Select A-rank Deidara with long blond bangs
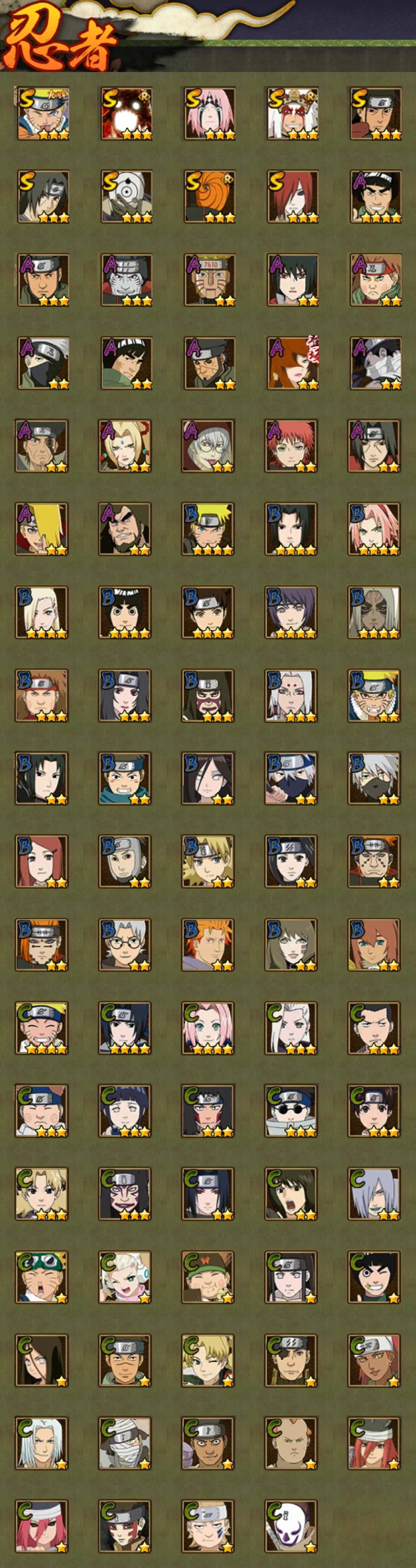 coord(42,529)
